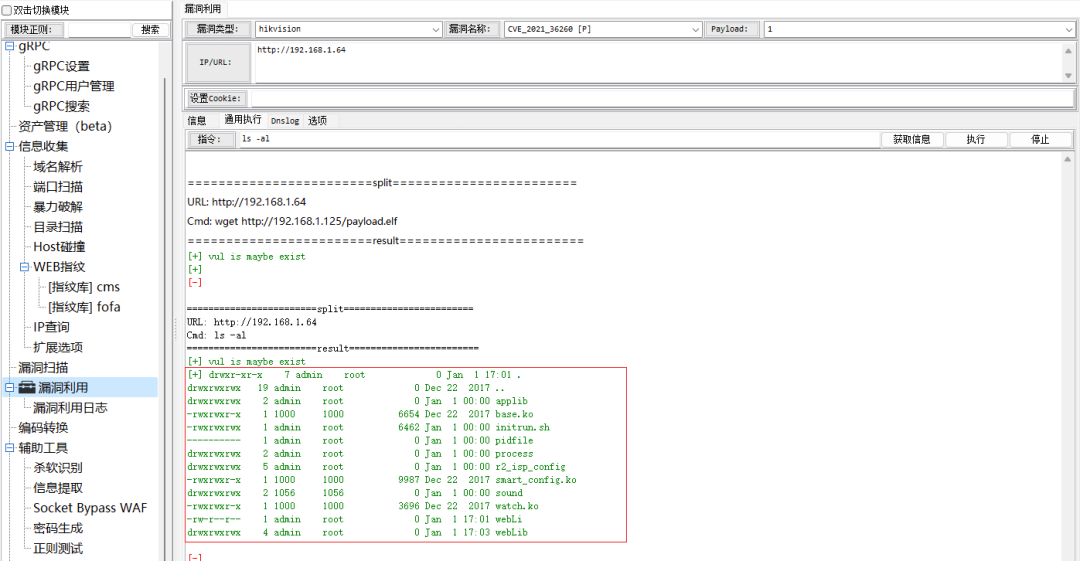Image resolution: width=1080 pixels, height=561 pixels.
Task: Select [指纹库] cms item
Action: tap(84, 287)
